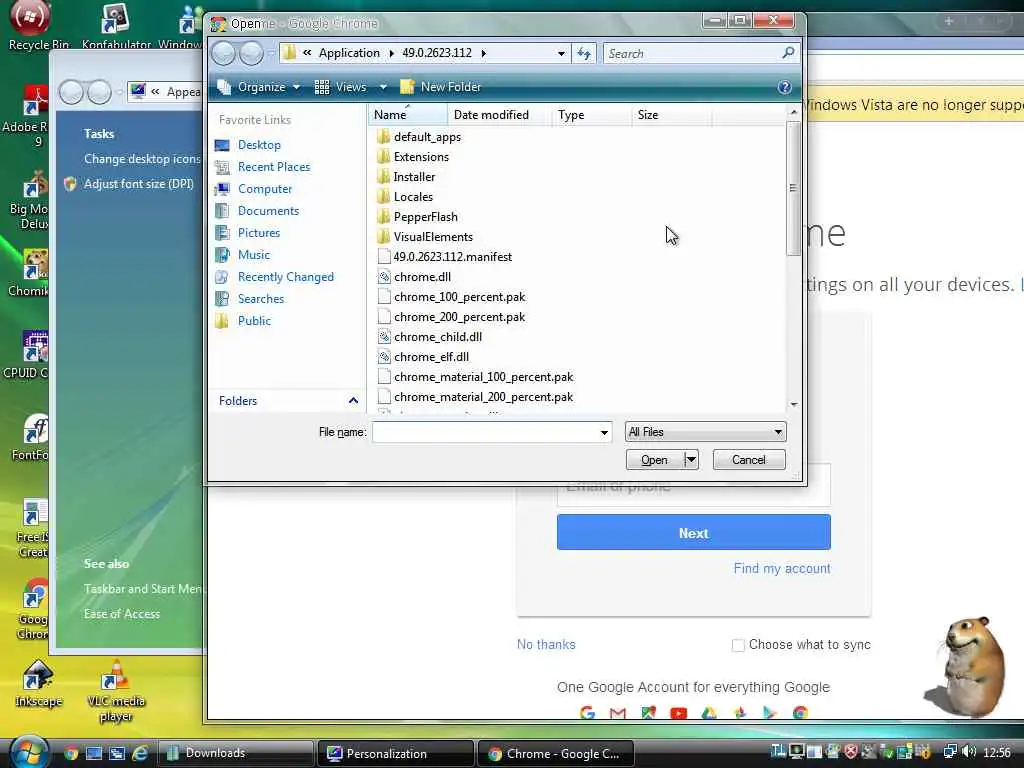Click the Inkscape desktop shortcut
Image resolution: width=1024 pixels, height=768 pixels.
pyautogui.click(x=39, y=684)
